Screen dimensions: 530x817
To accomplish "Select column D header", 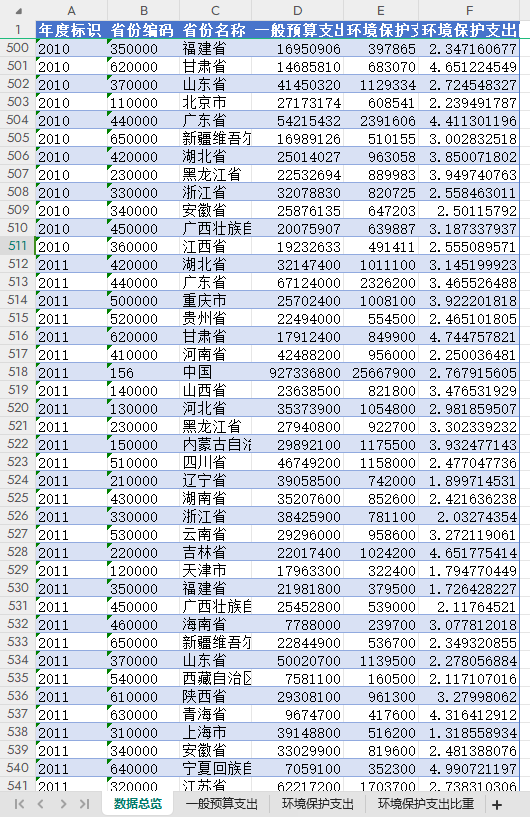I will click(298, 10).
